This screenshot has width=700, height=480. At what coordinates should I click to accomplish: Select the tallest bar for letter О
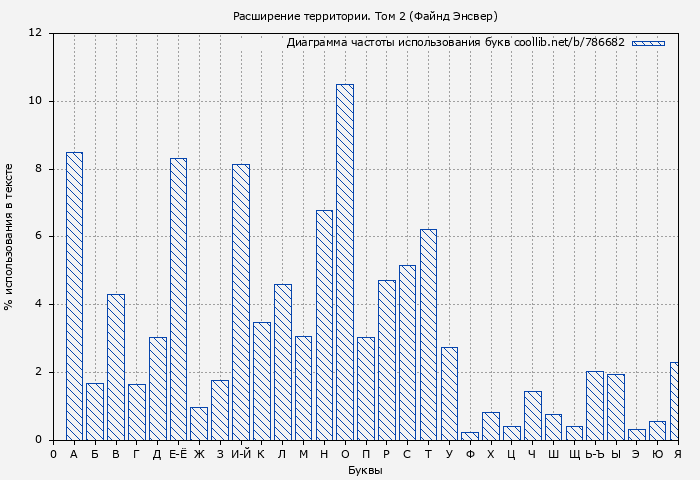345,262
